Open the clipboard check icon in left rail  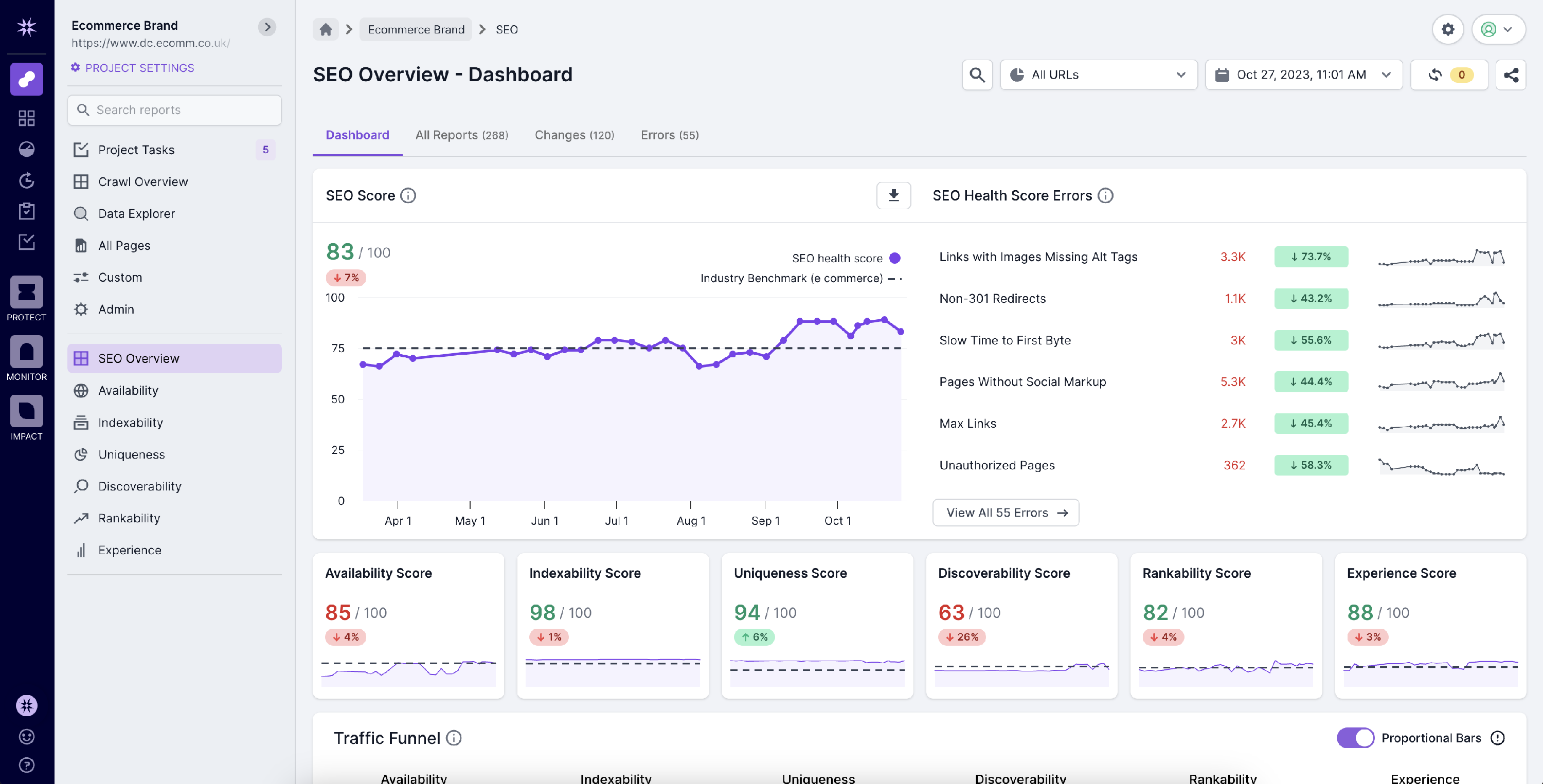pos(26,211)
